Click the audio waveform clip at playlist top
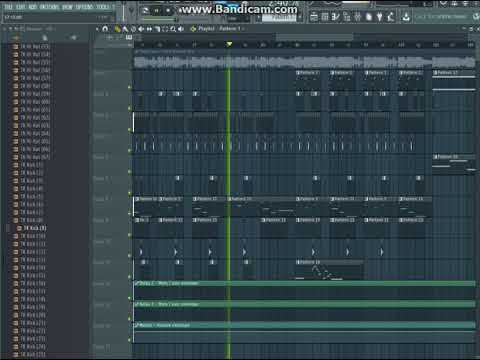Screen dimensions: 480x360 point(304,60)
